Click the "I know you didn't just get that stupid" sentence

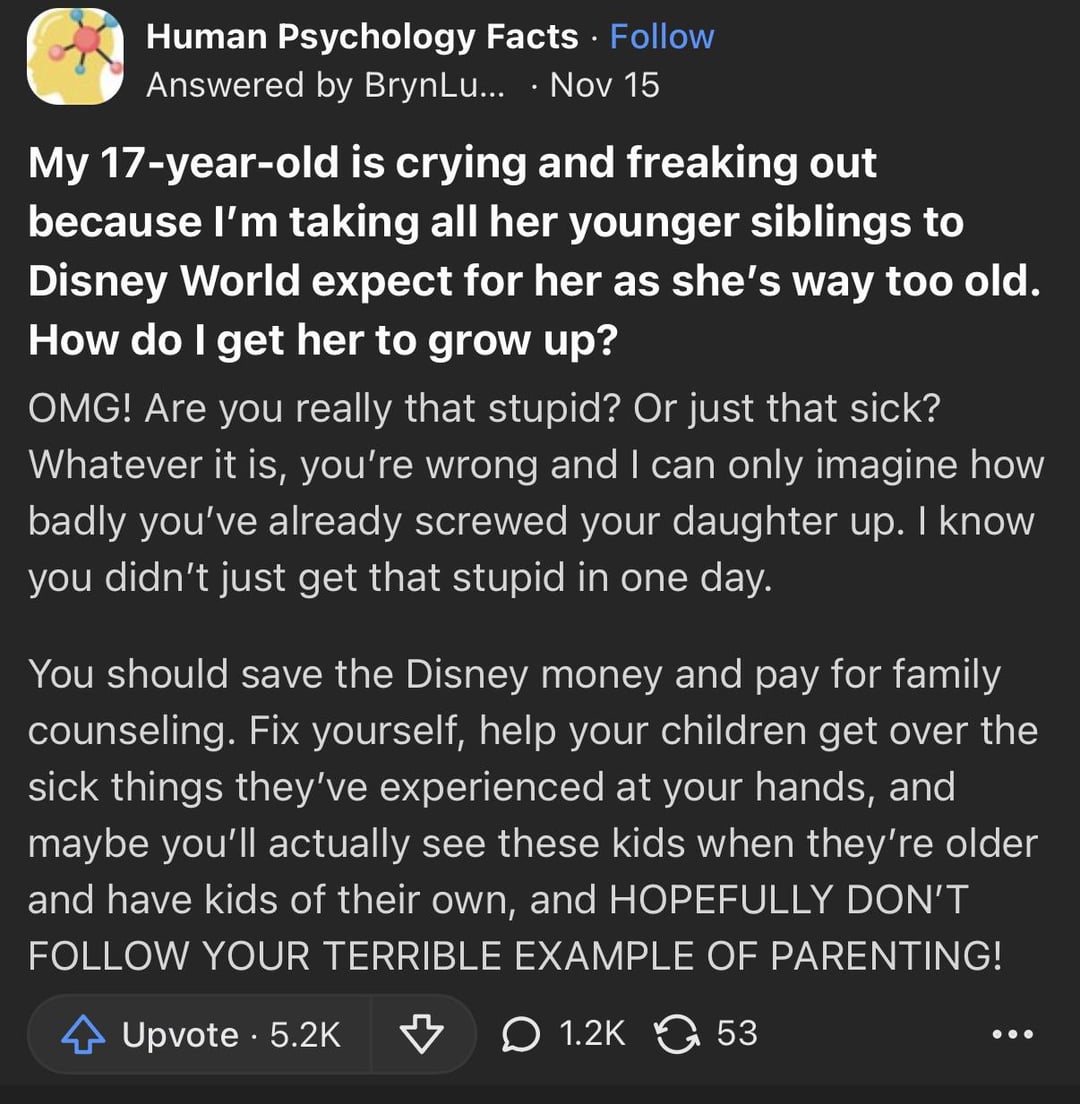click(x=400, y=578)
